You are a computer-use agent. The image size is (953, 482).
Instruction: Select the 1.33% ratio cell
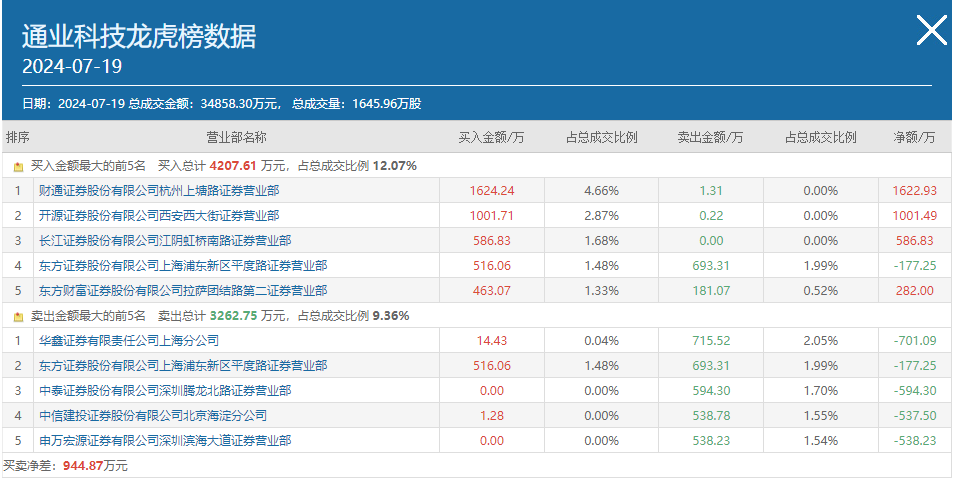(602, 291)
